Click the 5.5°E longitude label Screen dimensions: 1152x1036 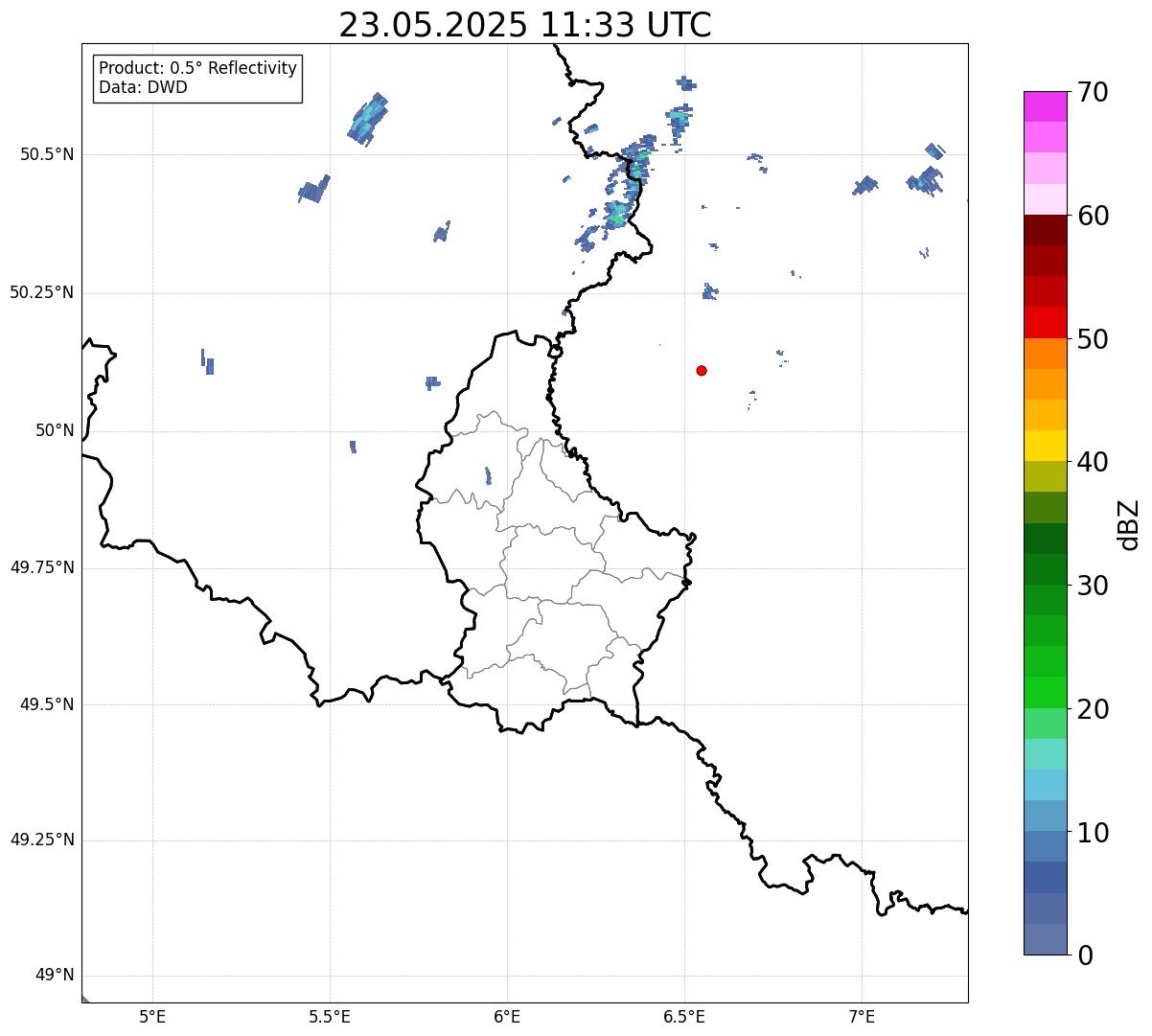330,1017
